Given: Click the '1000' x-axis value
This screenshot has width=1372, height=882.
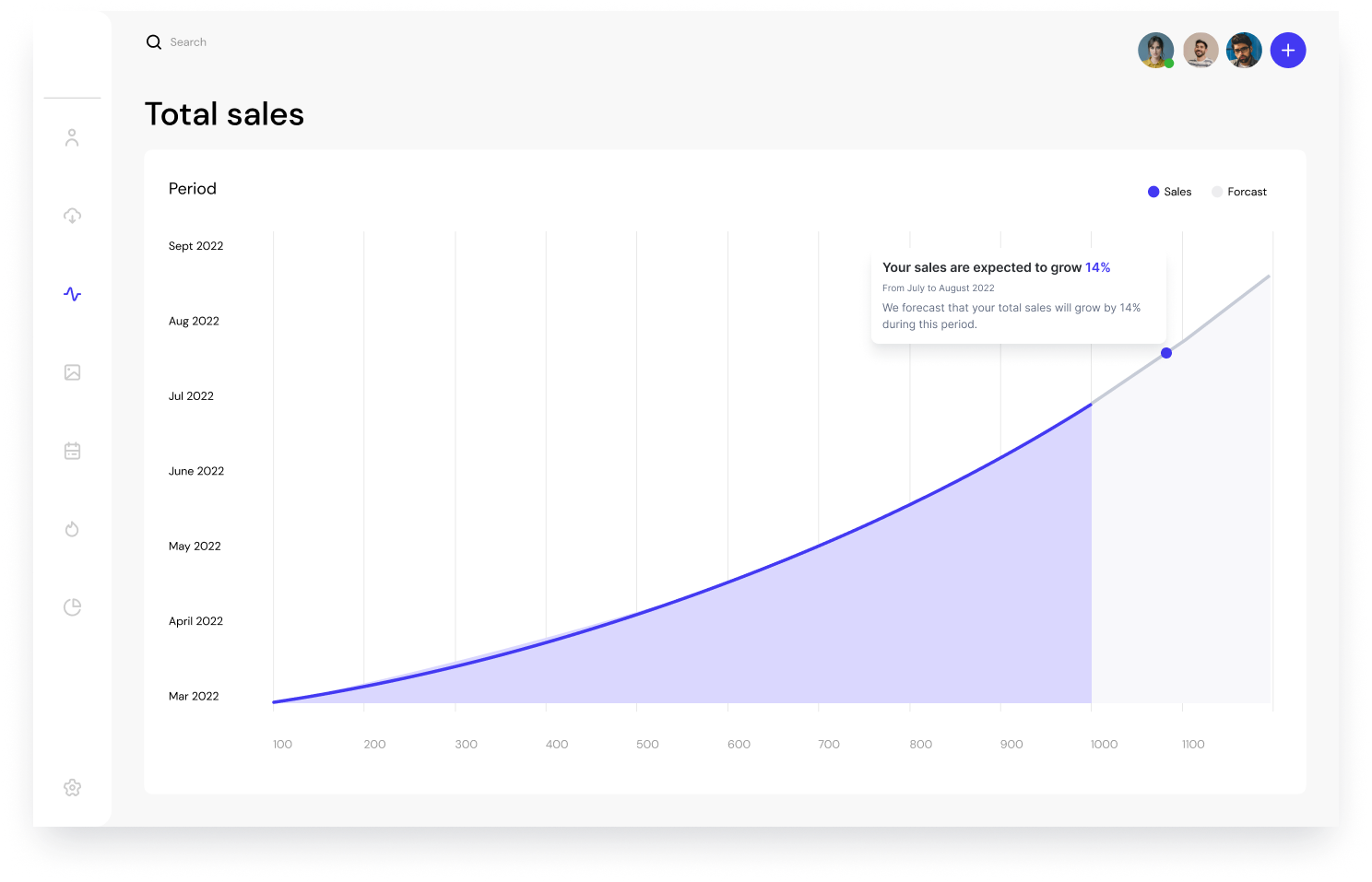Looking at the screenshot, I should (1104, 745).
